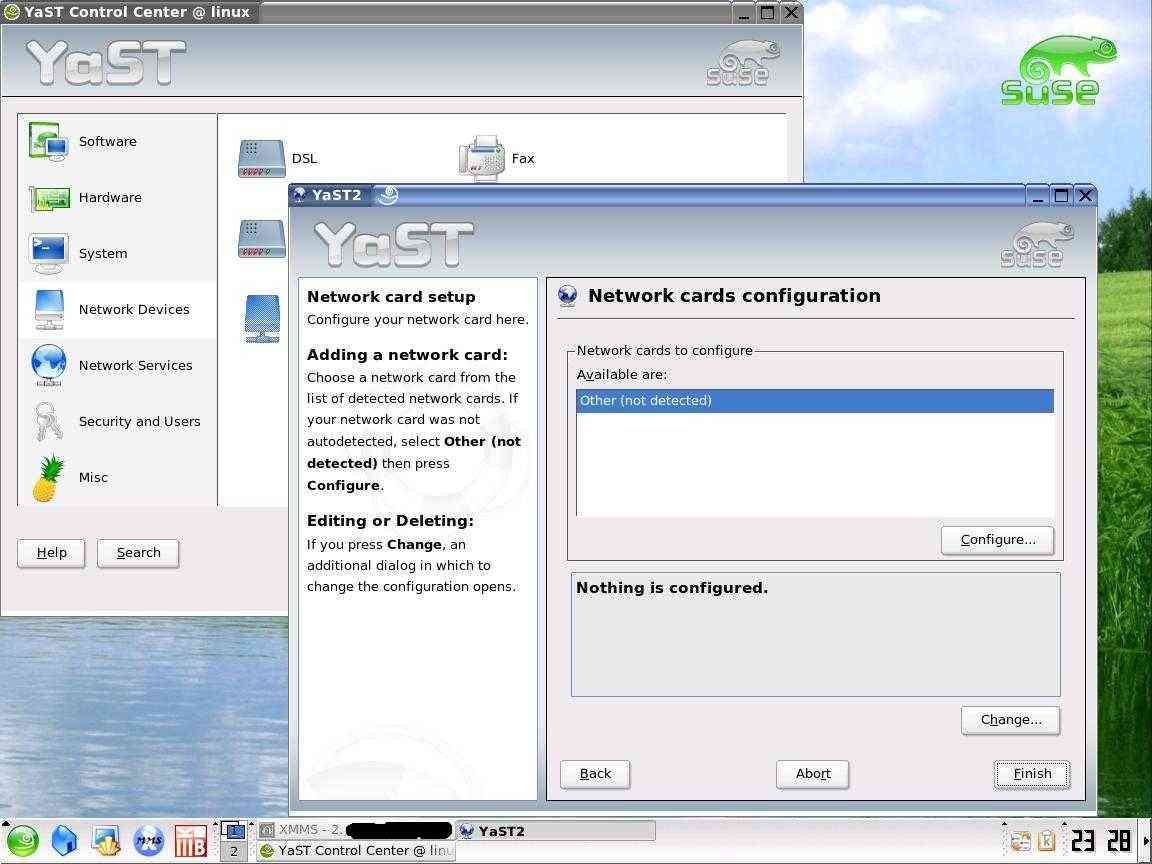Viewport: 1152px width, 864px height.
Task: Launch the DSL module in Control Center
Action: [278, 158]
